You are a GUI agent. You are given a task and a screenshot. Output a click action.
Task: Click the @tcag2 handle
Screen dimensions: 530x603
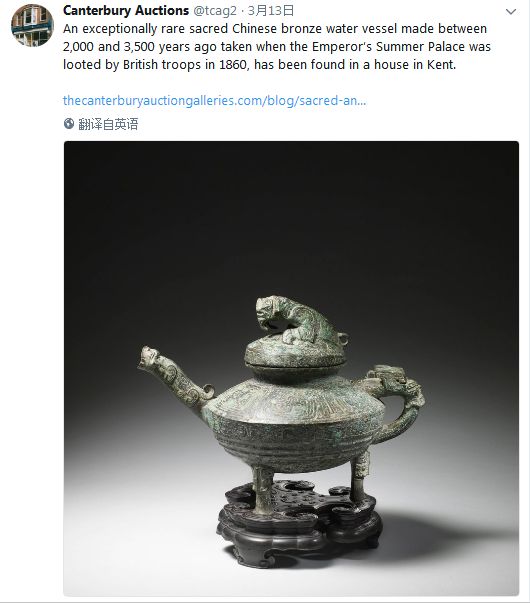[x=215, y=11]
